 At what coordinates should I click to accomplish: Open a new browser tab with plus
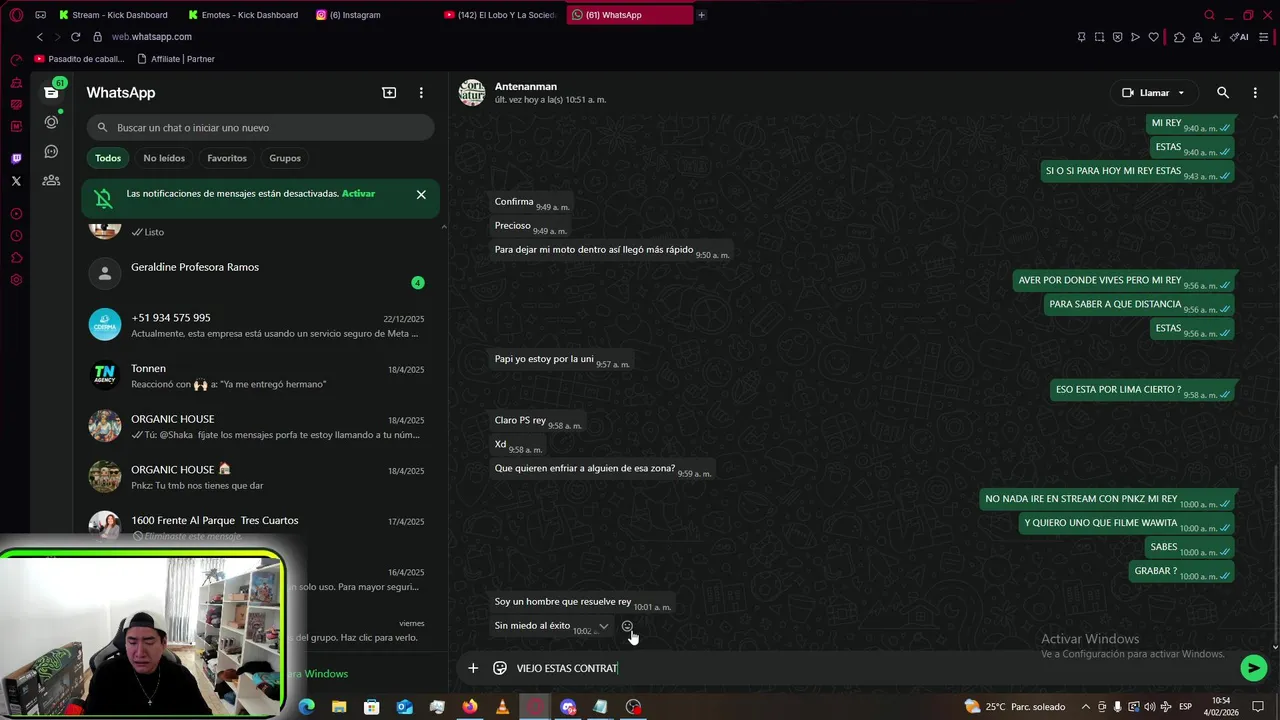tap(701, 15)
